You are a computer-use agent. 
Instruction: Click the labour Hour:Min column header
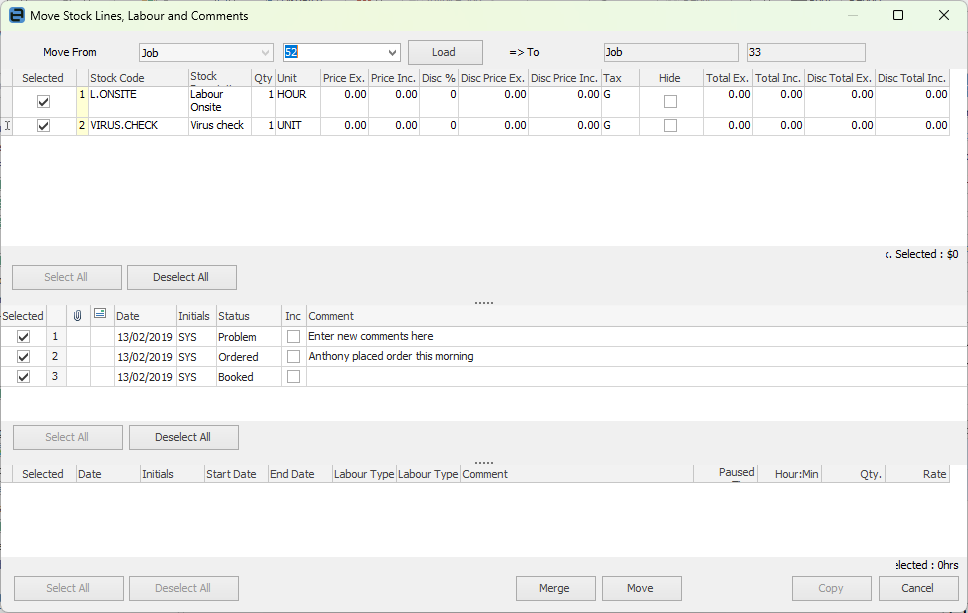click(x=790, y=474)
